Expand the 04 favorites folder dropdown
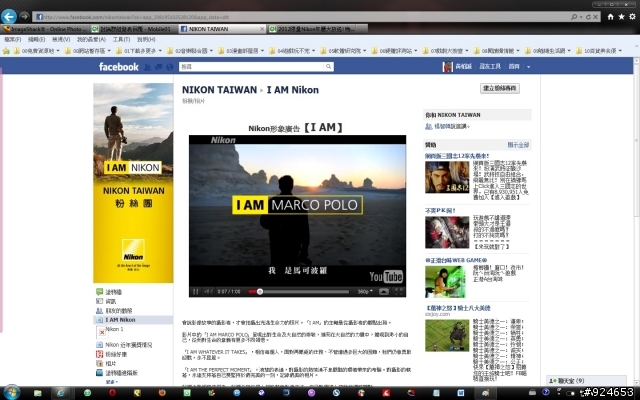640x400 pixels. pos(313,51)
